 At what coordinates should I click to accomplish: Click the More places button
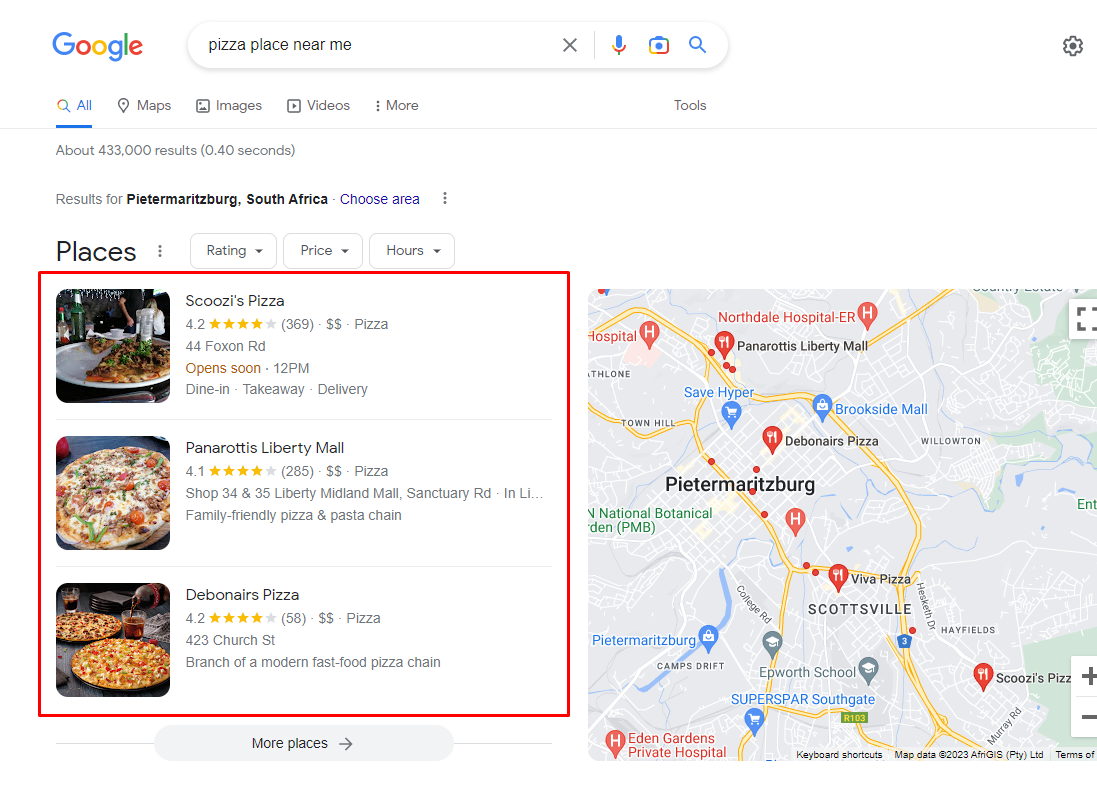(x=304, y=743)
